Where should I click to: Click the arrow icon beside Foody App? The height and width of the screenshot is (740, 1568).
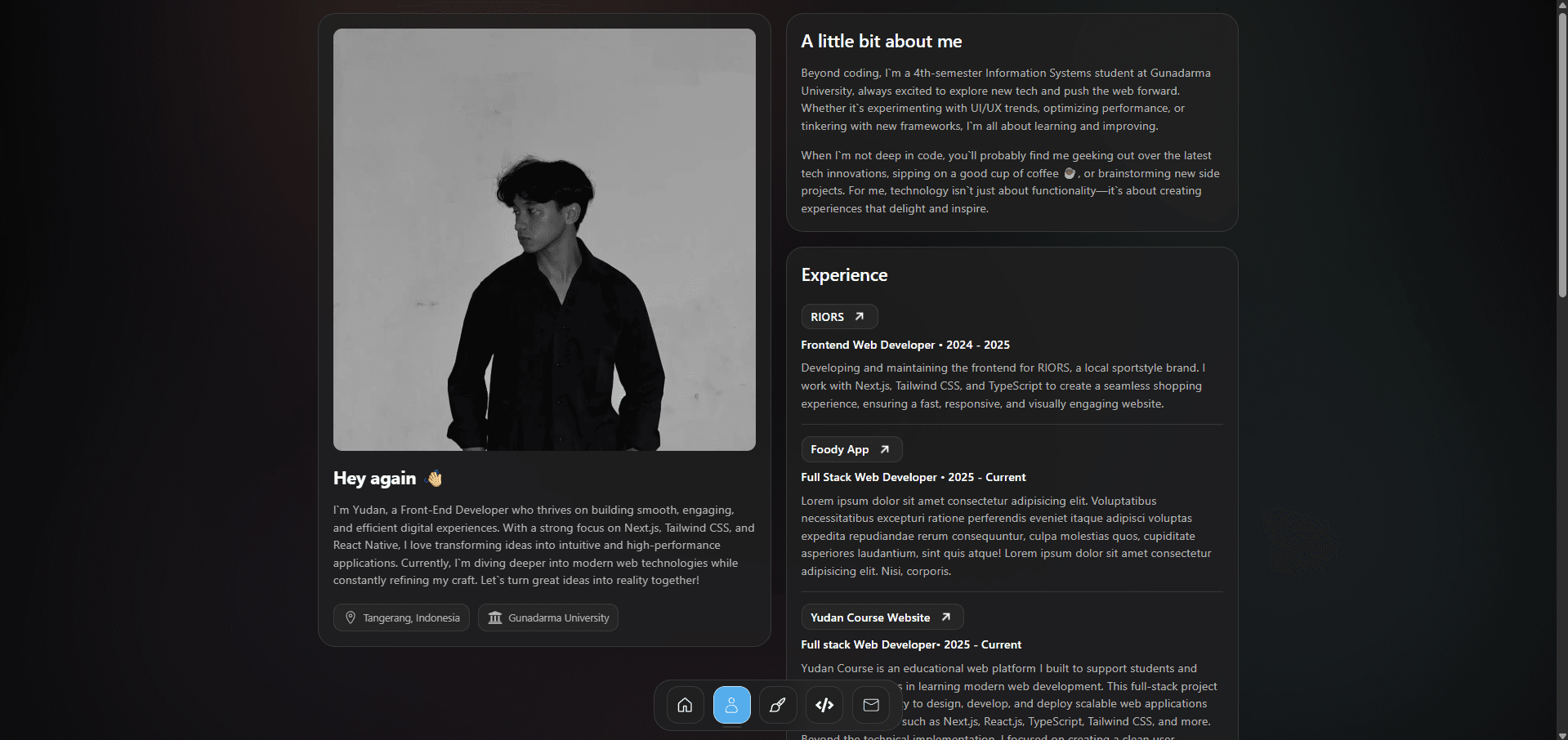pyautogui.click(x=884, y=449)
